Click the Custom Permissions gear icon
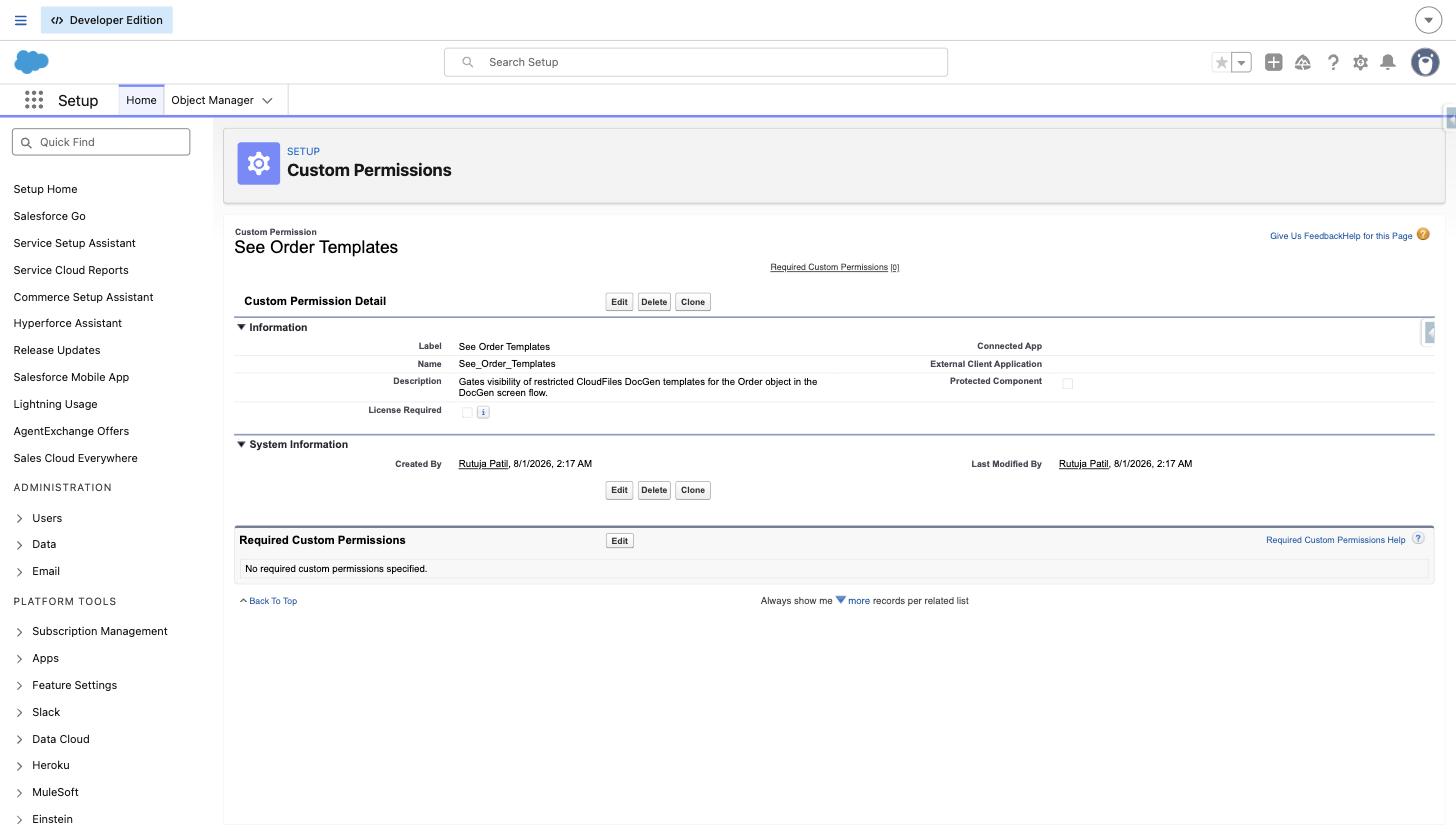1456x835 pixels. [258, 164]
